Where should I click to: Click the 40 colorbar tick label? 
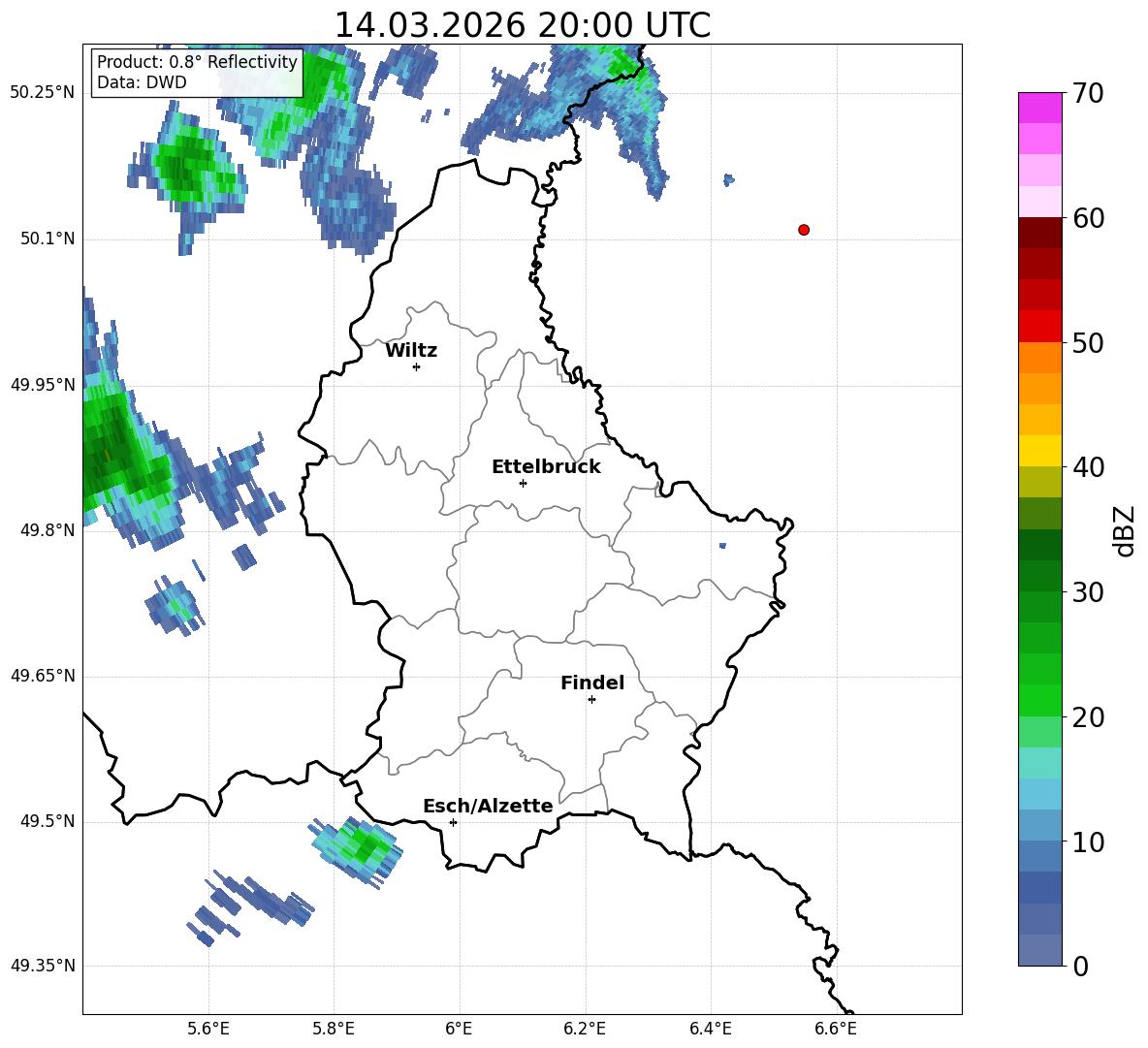pos(1087,467)
